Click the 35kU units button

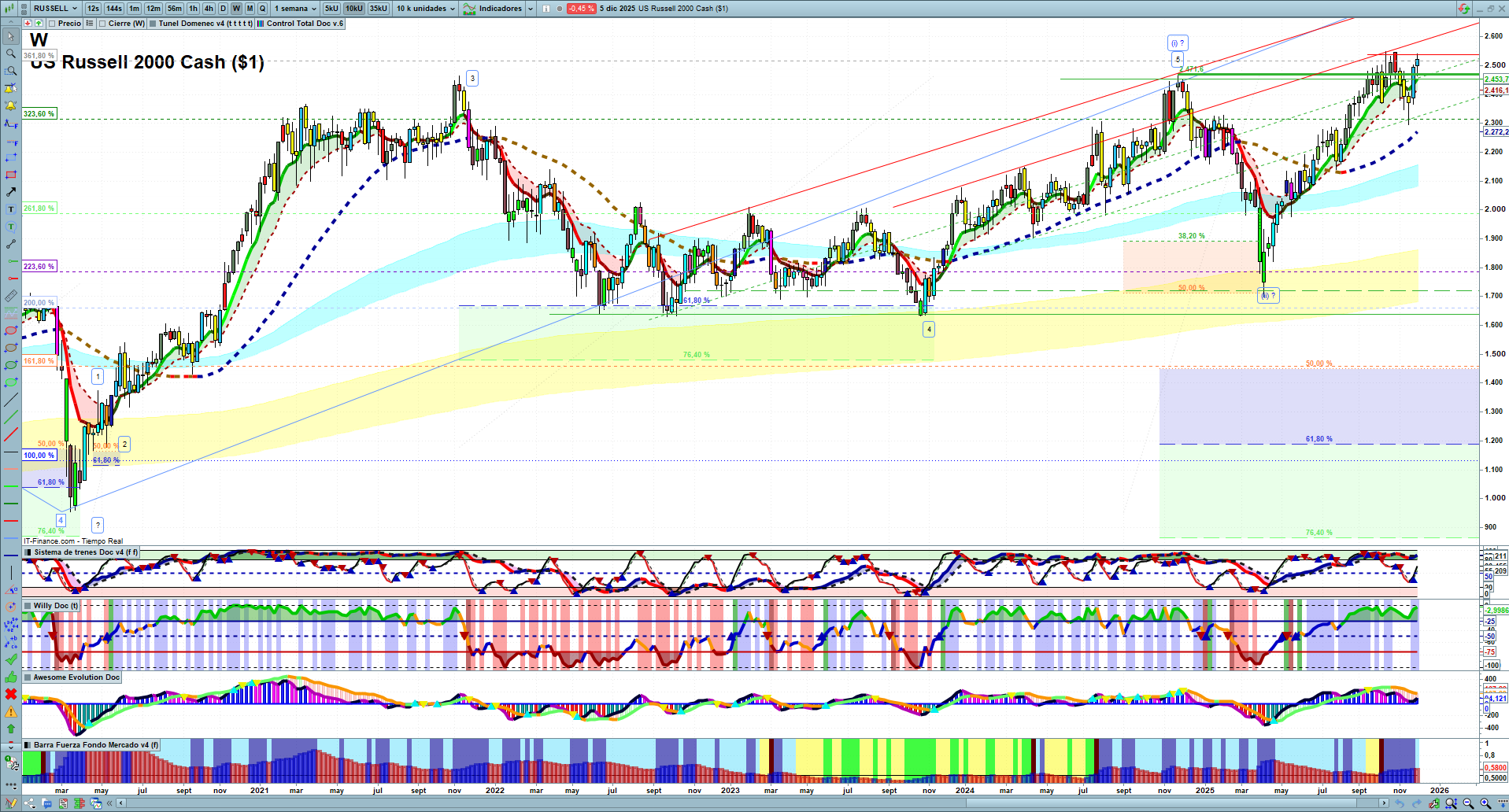[378, 9]
